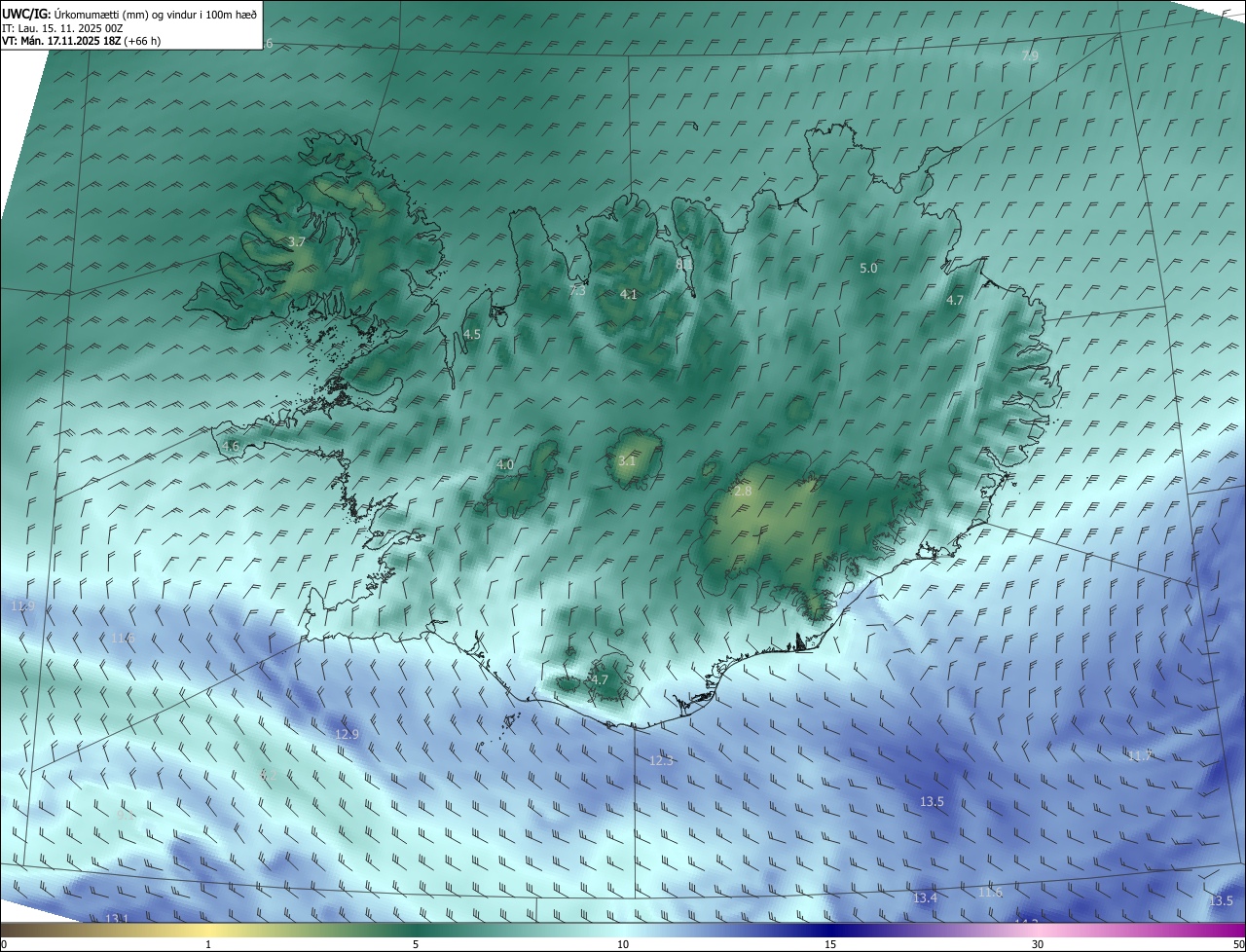Click the 3.7 value over the Westfjords
The image size is (1246, 952).
pos(297,241)
